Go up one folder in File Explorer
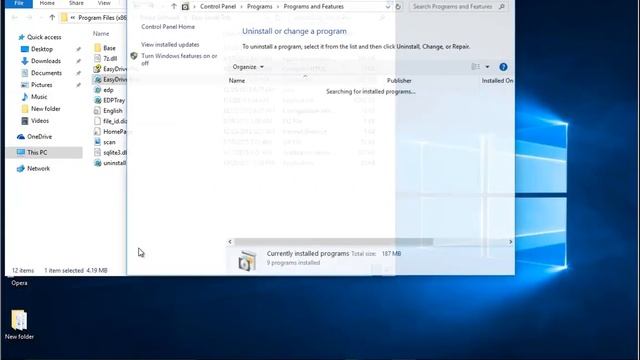Image resolution: width=640 pixels, height=360 pixels. 52,18
